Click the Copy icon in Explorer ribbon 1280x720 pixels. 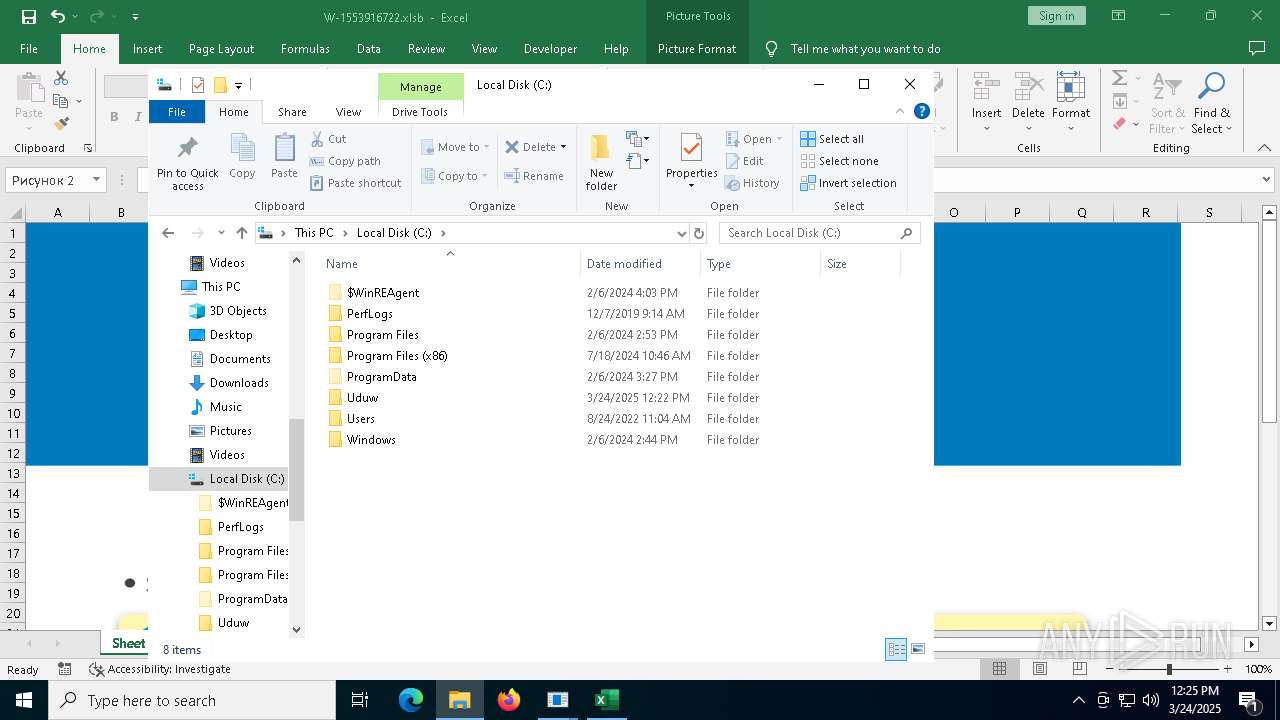(x=242, y=149)
